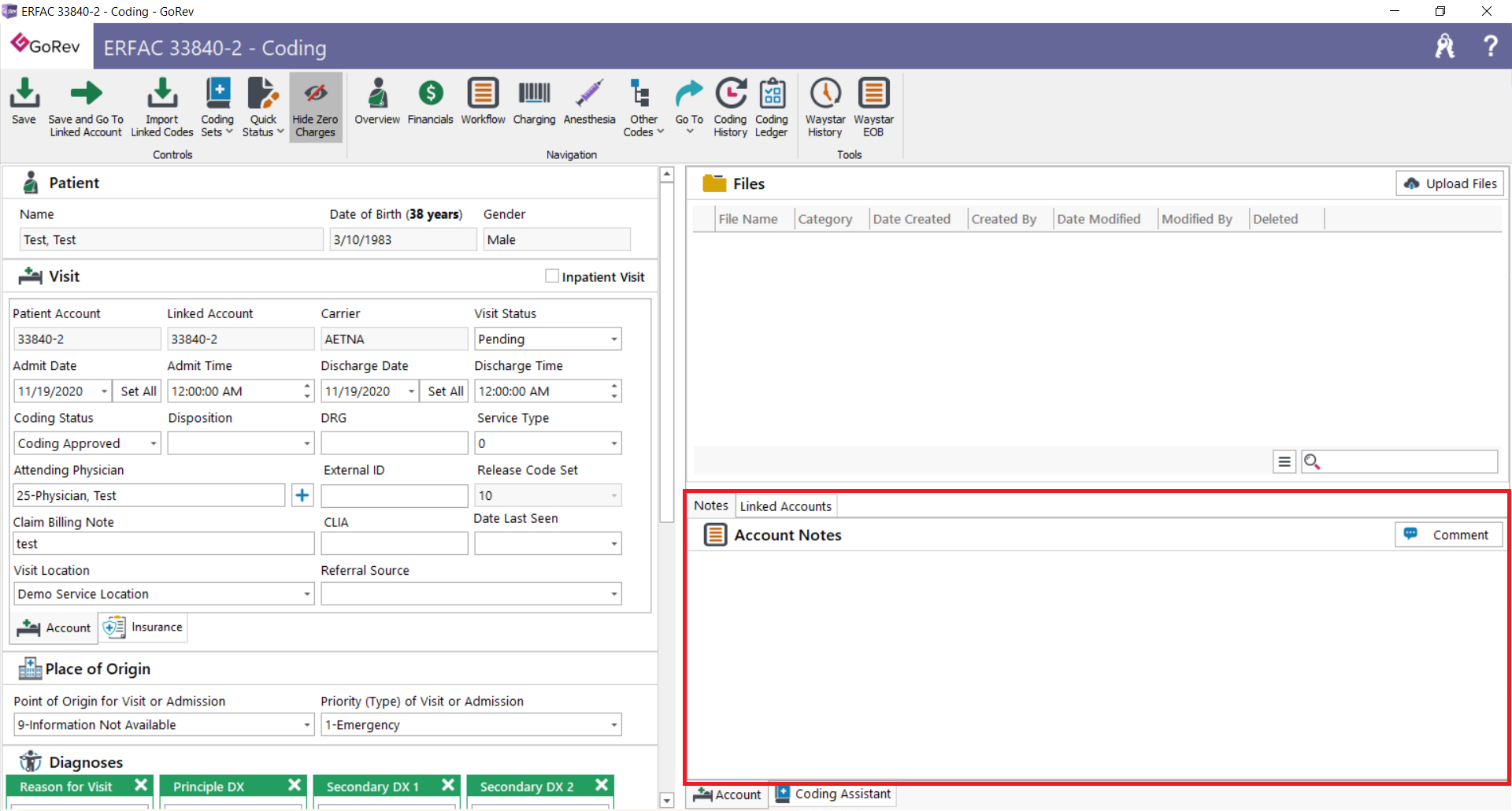Open Coding History
The width and height of the screenshot is (1512, 811).
click(x=730, y=107)
